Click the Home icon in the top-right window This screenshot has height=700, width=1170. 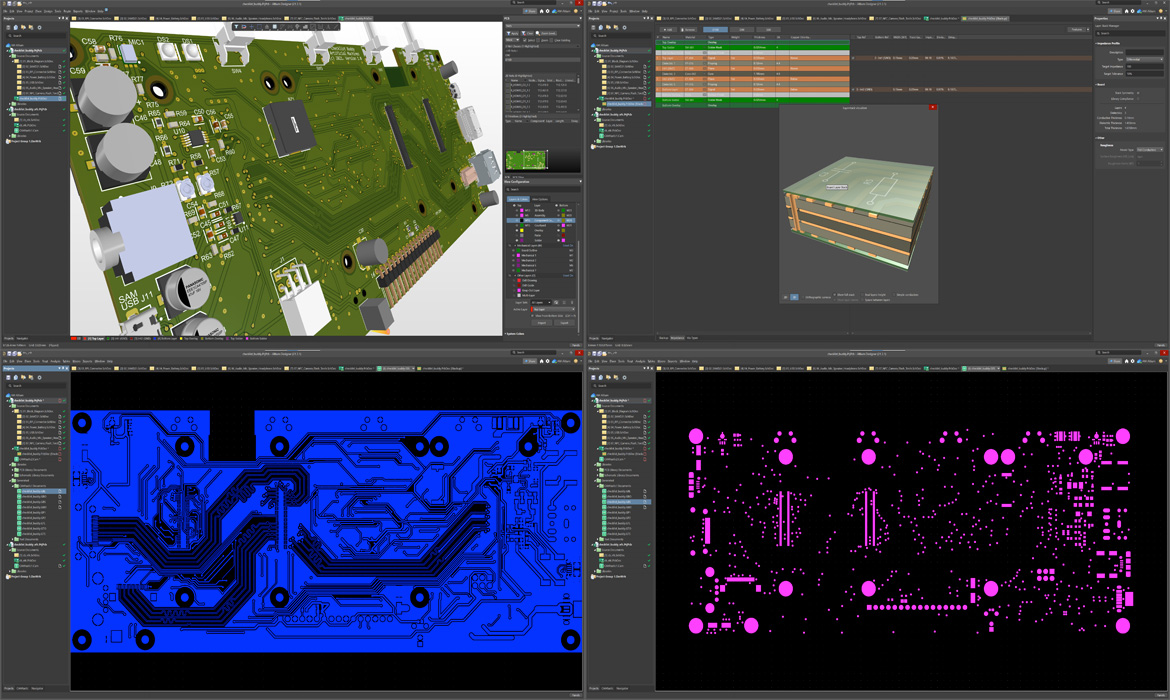click(1127, 11)
